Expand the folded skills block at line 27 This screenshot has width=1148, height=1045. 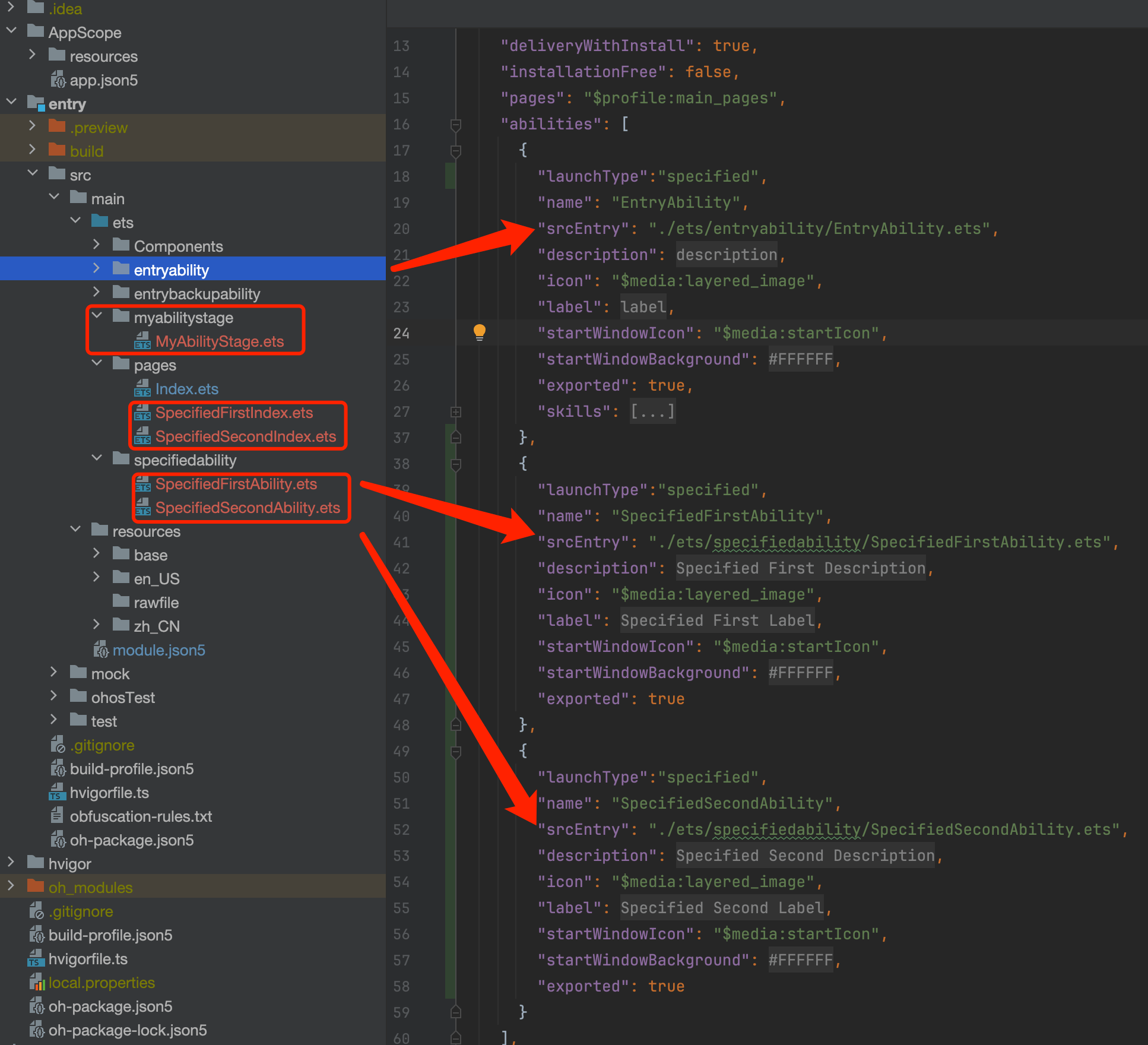(x=456, y=411)
